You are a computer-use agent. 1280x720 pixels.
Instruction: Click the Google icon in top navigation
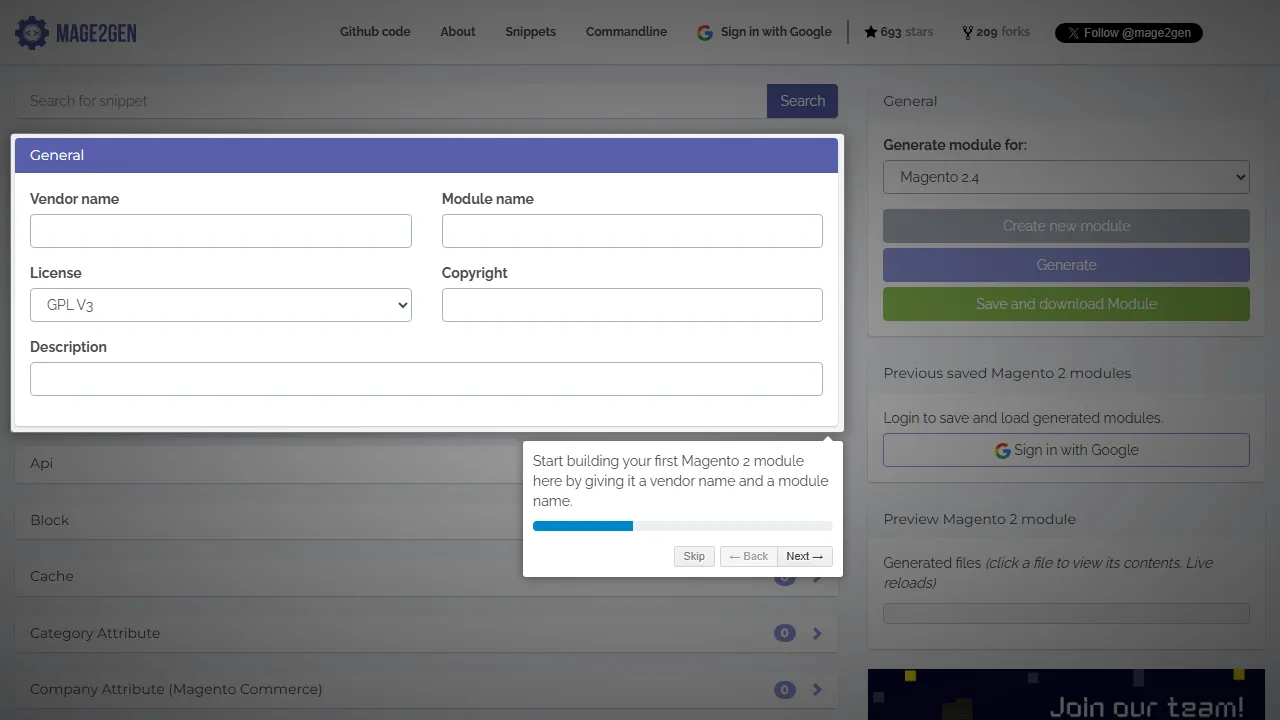pos(705,32)
